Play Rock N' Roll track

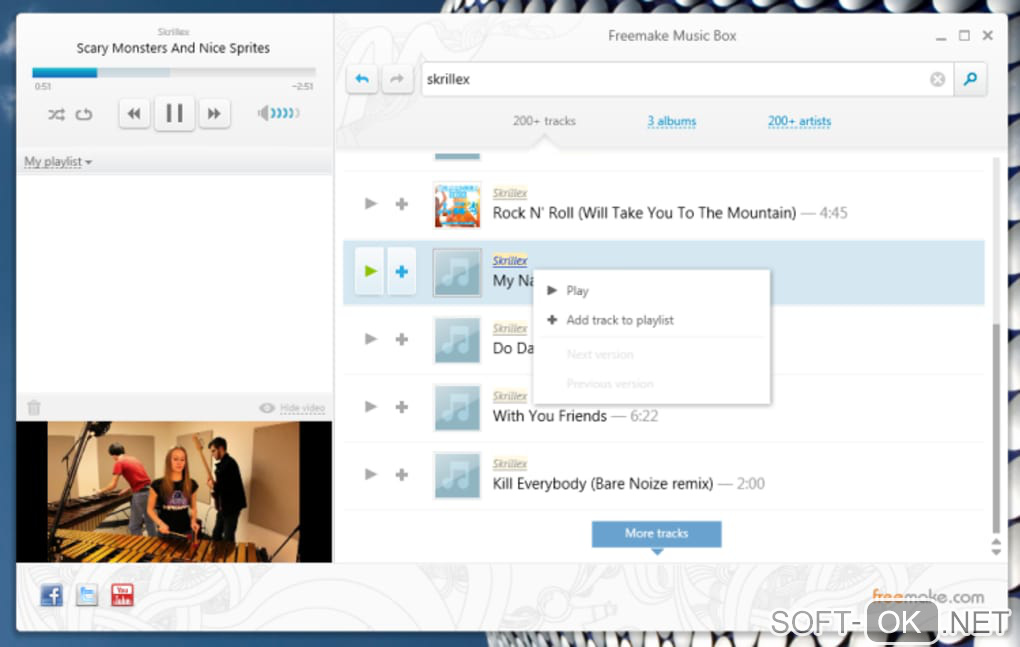[371, 204]
